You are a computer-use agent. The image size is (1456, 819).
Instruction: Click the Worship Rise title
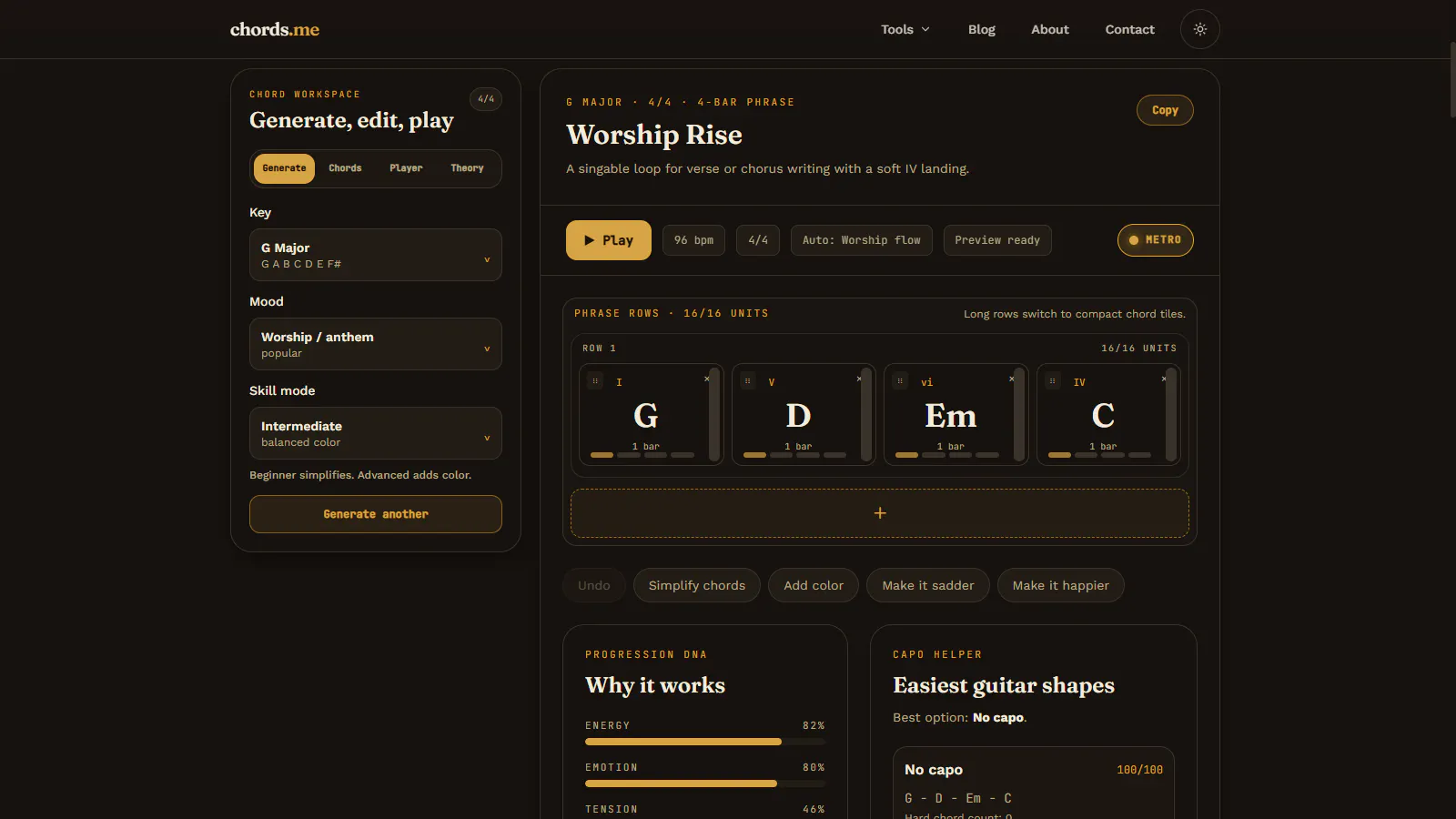[x=654, y=135]
